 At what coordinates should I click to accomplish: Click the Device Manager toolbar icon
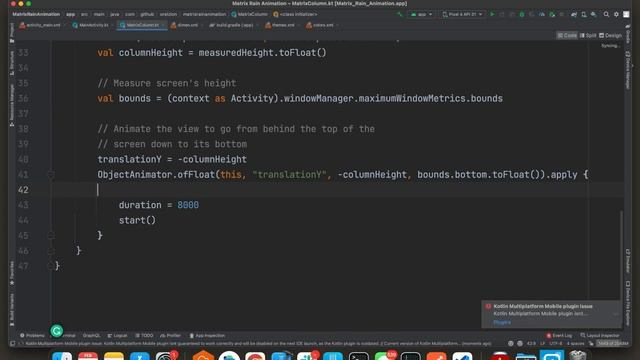(x=584, y=14)
